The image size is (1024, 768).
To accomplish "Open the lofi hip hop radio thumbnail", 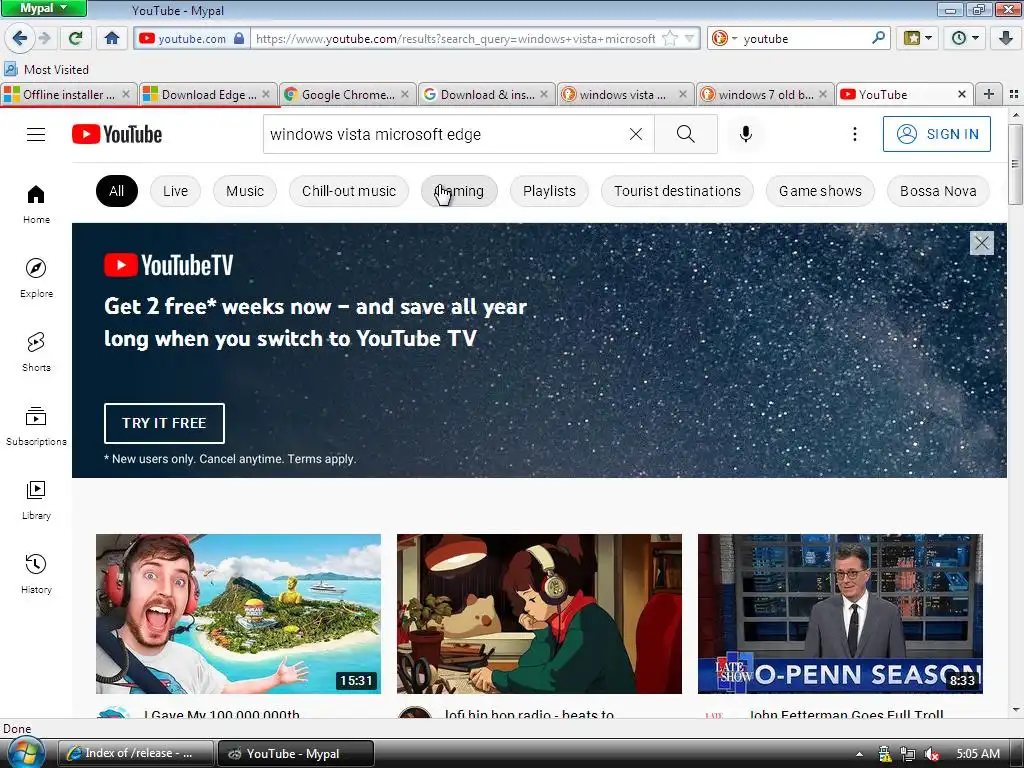I will (539, 614).
